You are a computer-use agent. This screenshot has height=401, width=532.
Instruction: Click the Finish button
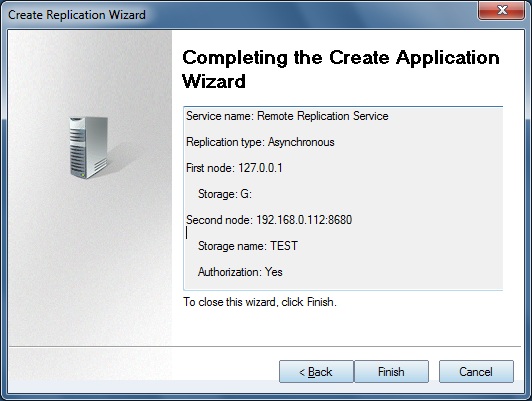pos(391,371)
